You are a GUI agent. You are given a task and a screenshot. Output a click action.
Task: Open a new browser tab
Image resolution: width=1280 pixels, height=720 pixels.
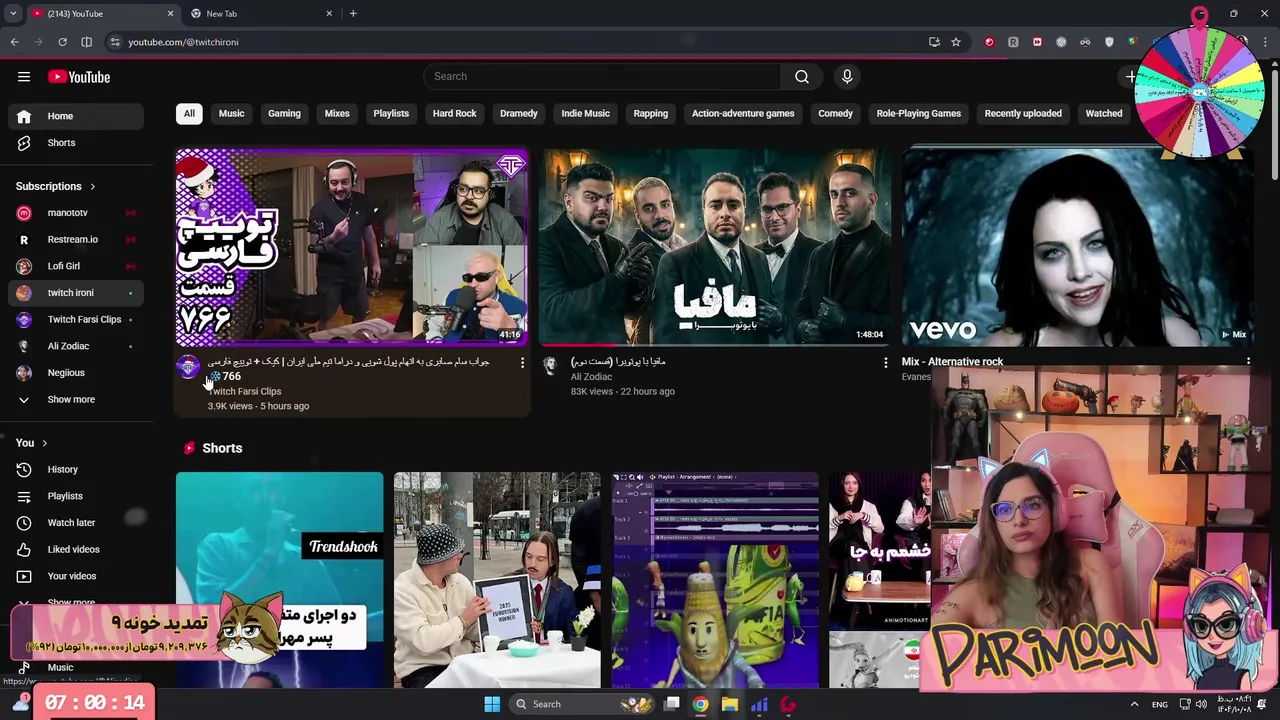pyautogui.click(x=353, y=14)
